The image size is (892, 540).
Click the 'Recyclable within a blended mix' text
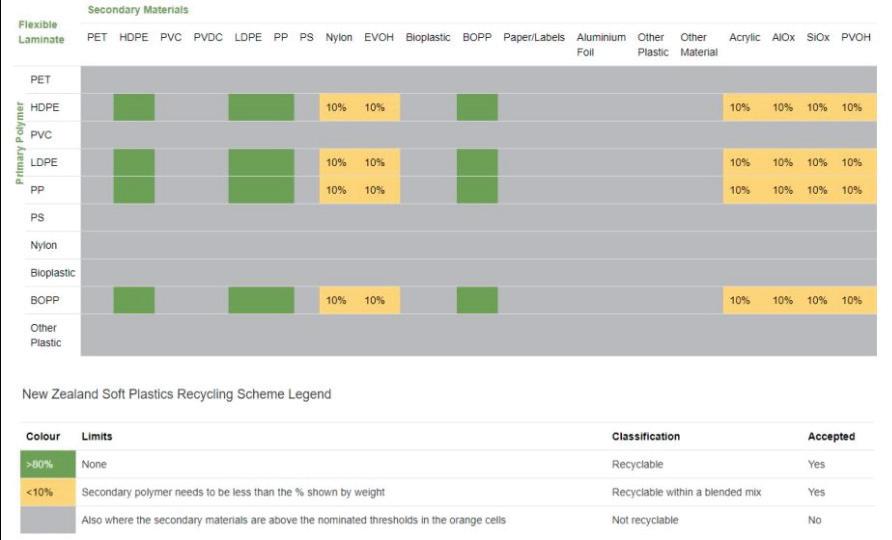(686, 492)
